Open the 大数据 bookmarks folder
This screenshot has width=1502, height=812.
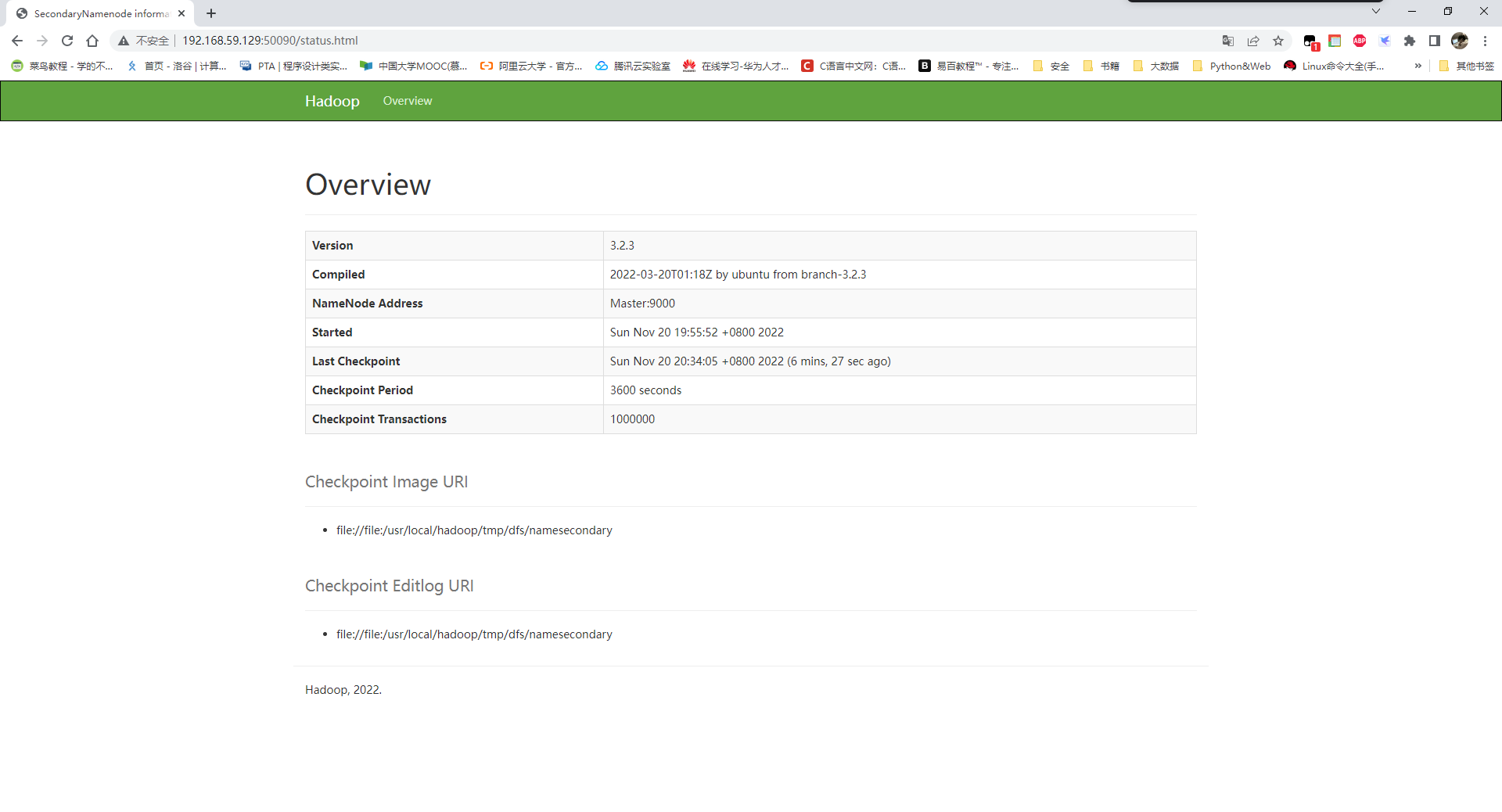1156,66
